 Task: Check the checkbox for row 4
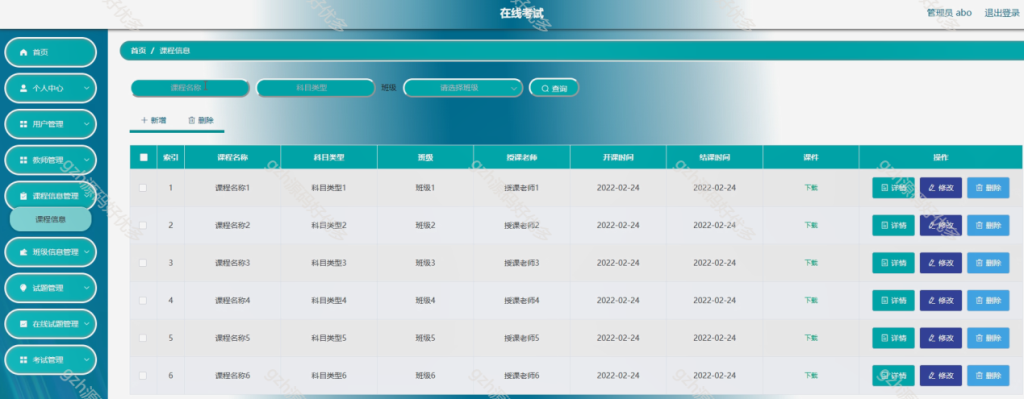click(x=143, y=300)
